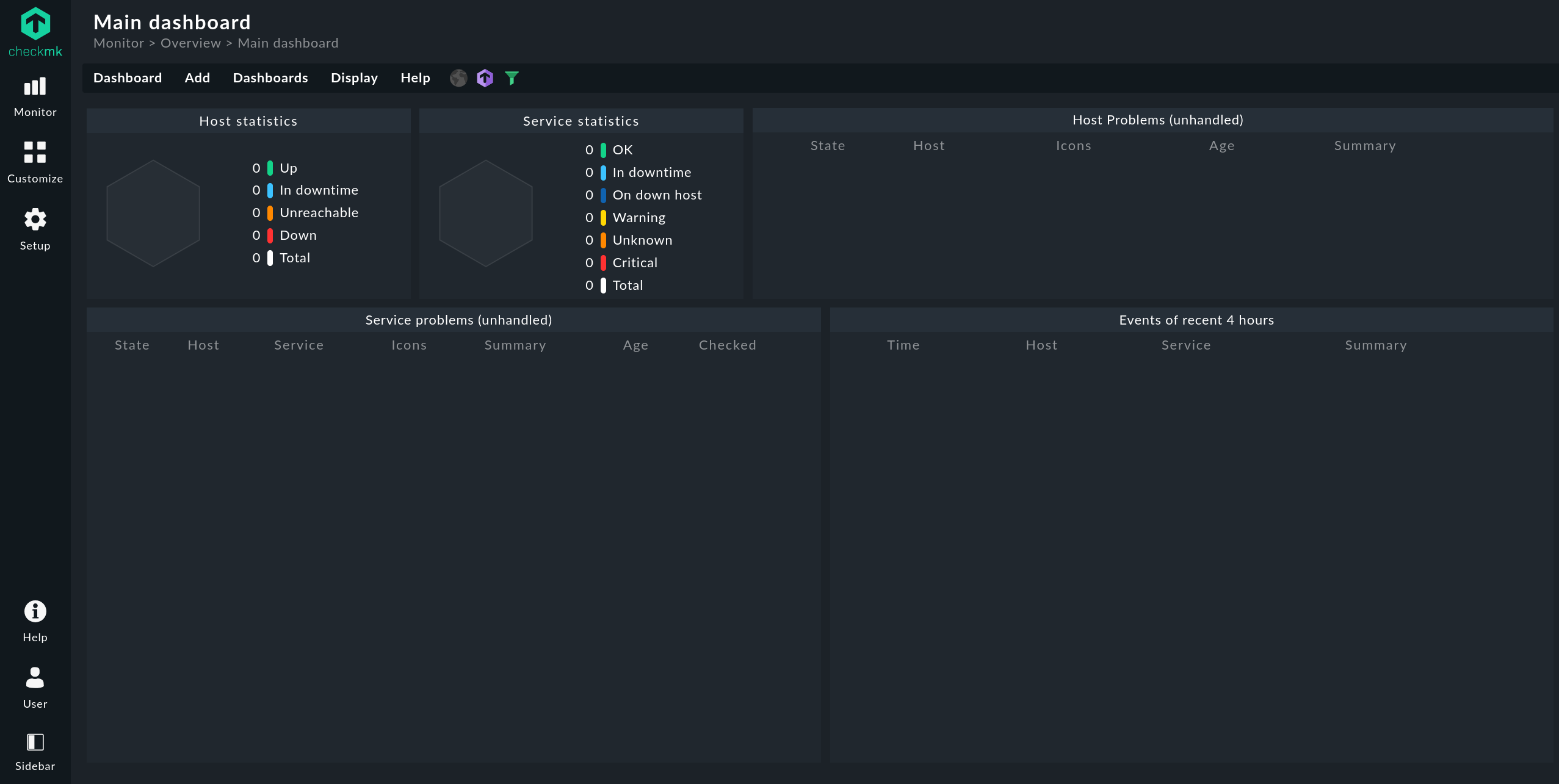
Task: Open the Add menu
Action: tap(197, 78)
